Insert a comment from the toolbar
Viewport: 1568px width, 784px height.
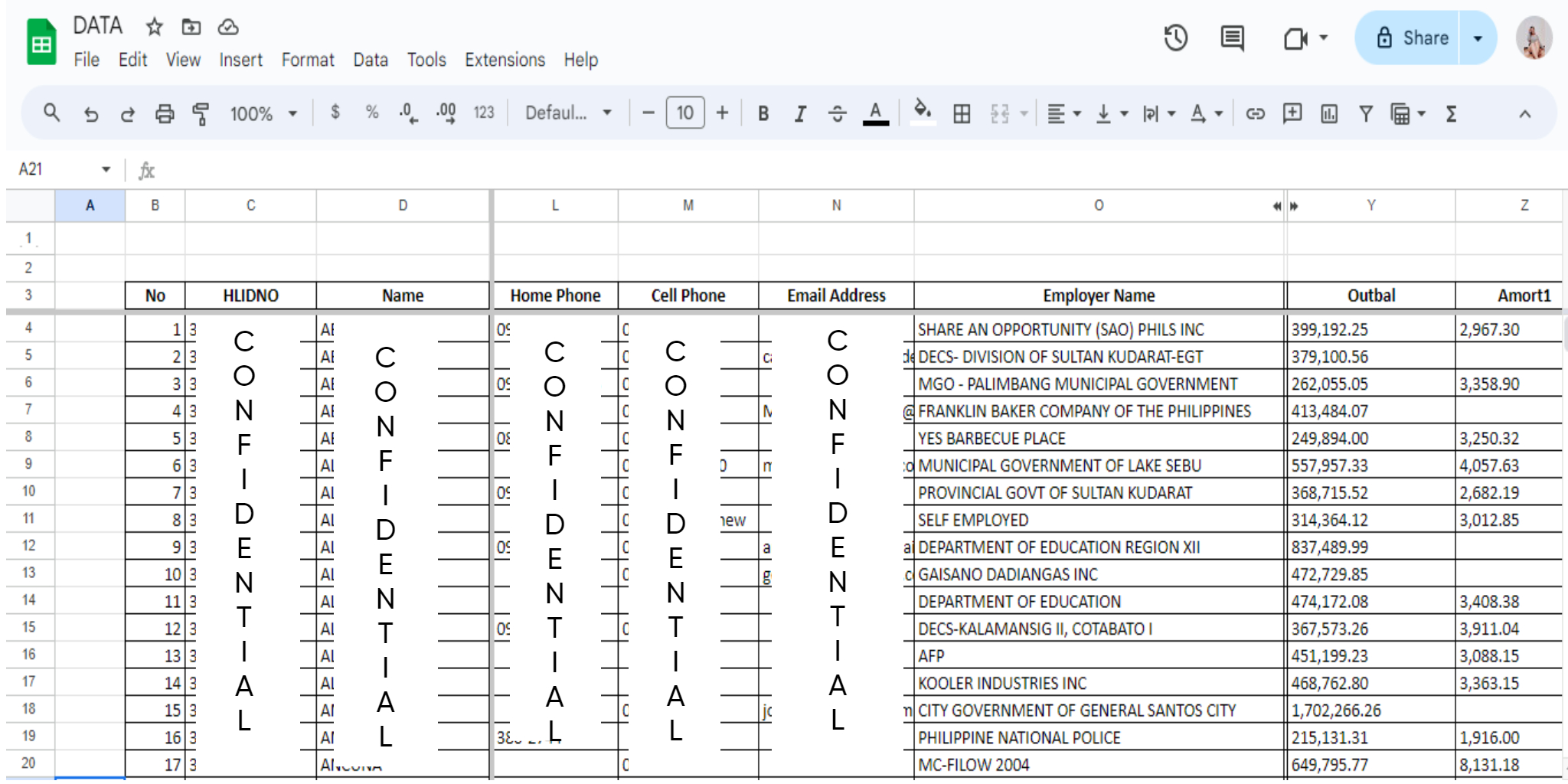point(1292,114)
